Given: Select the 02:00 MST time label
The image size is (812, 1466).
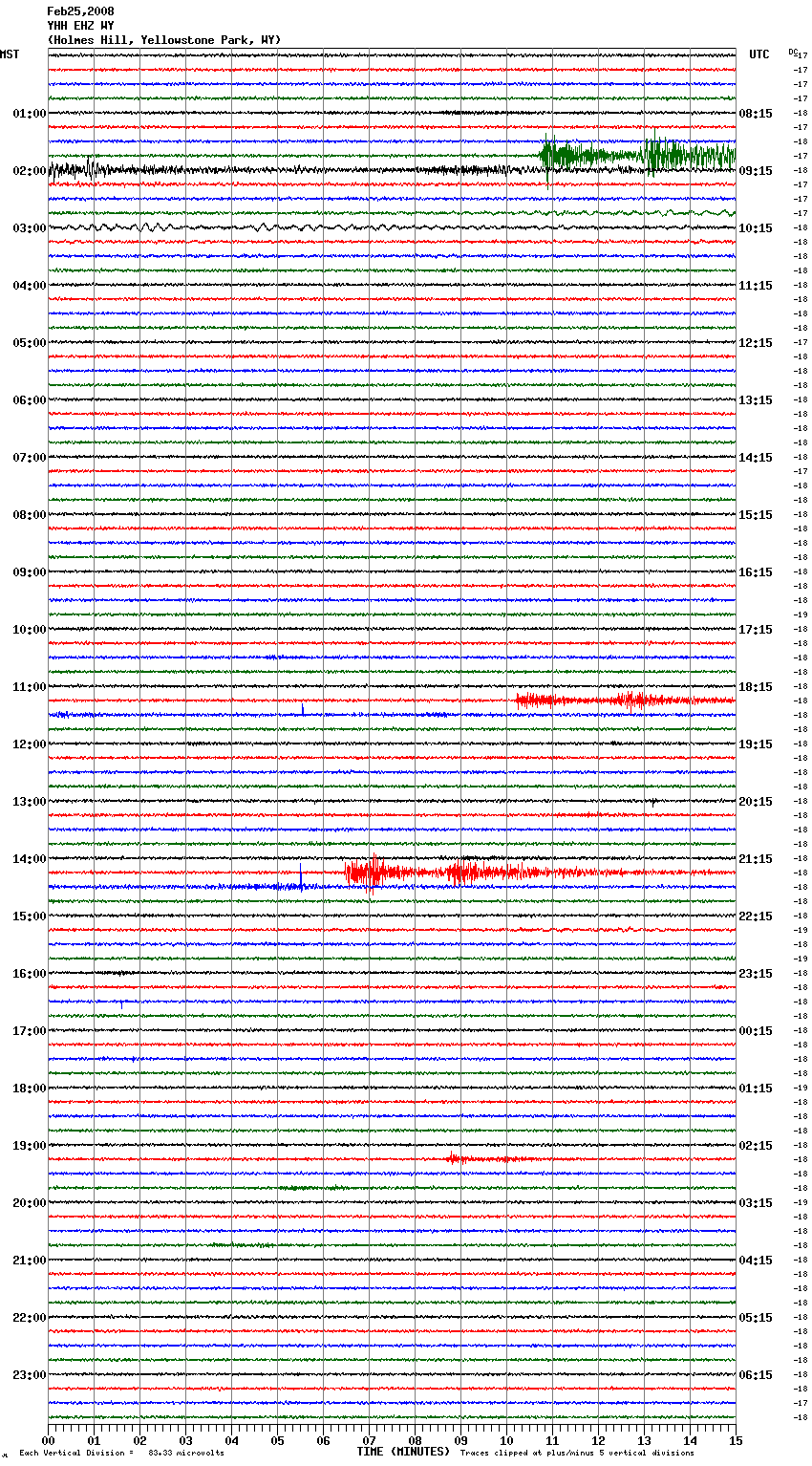Looking at the screenshot, I should point(30,171).
